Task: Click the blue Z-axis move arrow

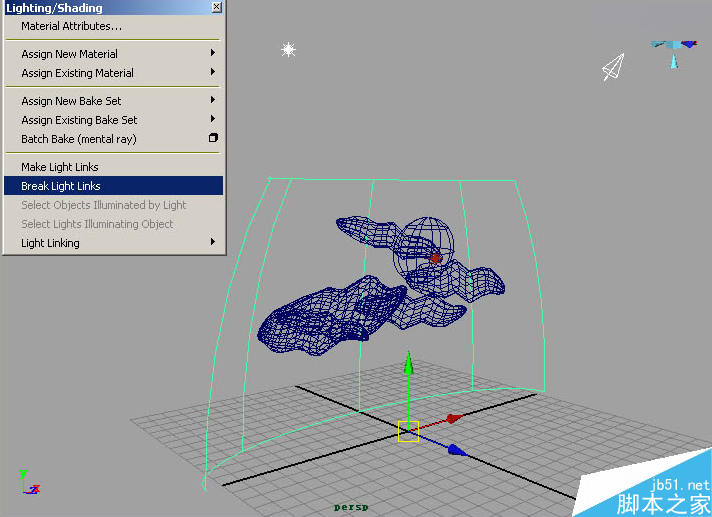Action: (458, 450)
